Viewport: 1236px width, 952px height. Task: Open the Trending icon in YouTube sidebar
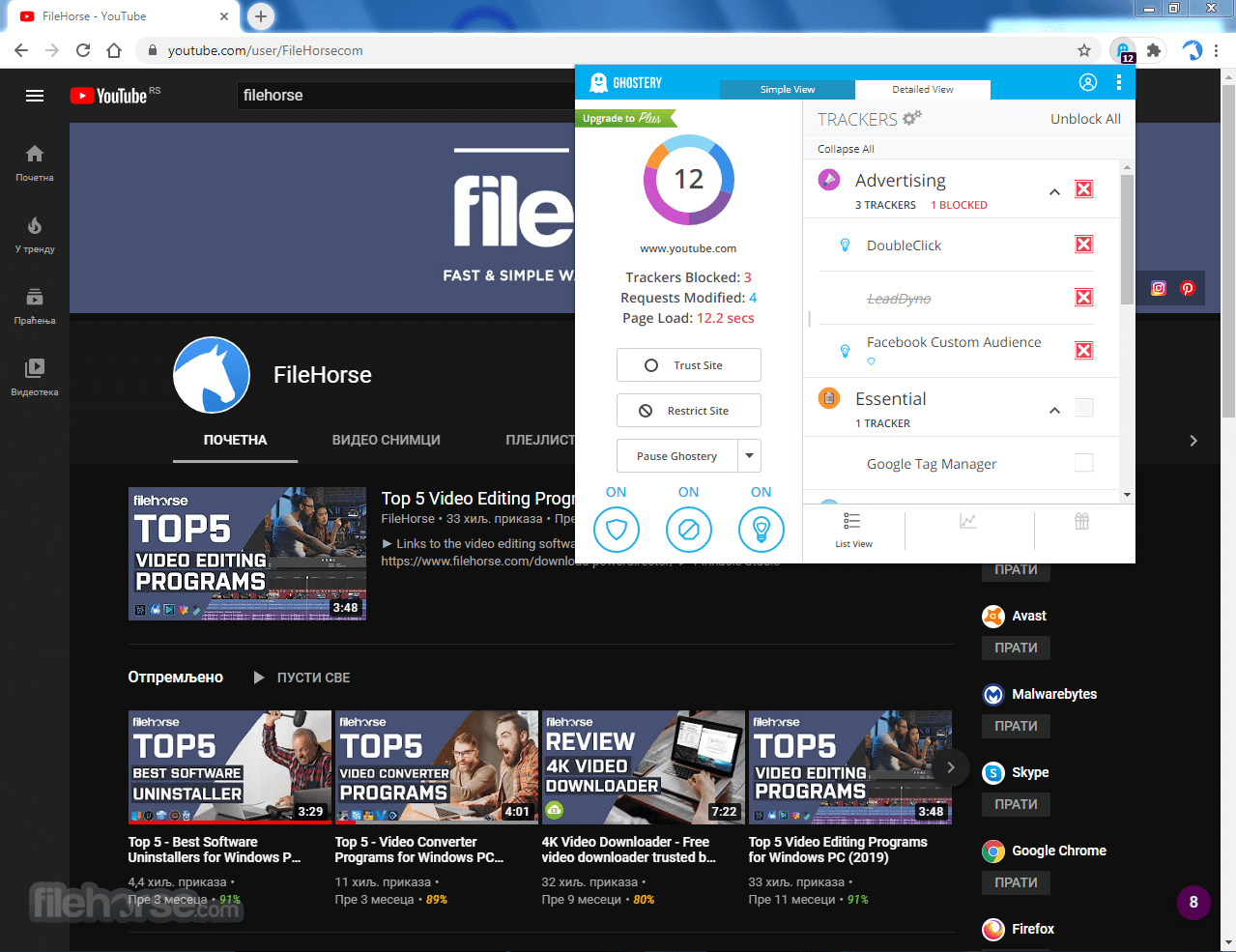tap(35, 226)
